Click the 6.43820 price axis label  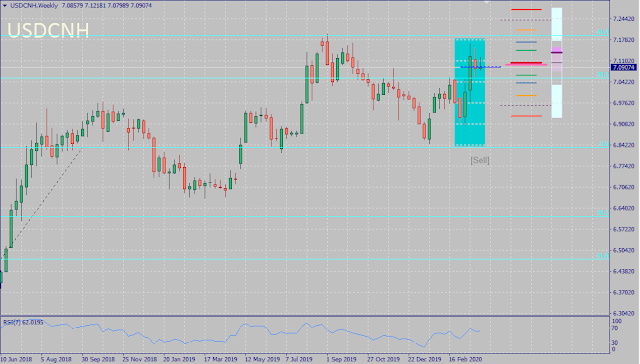click(624, 272)
